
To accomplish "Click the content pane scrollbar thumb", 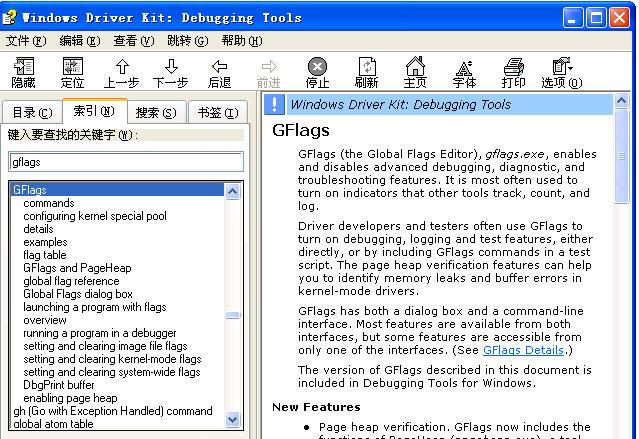I will (621, 156).
